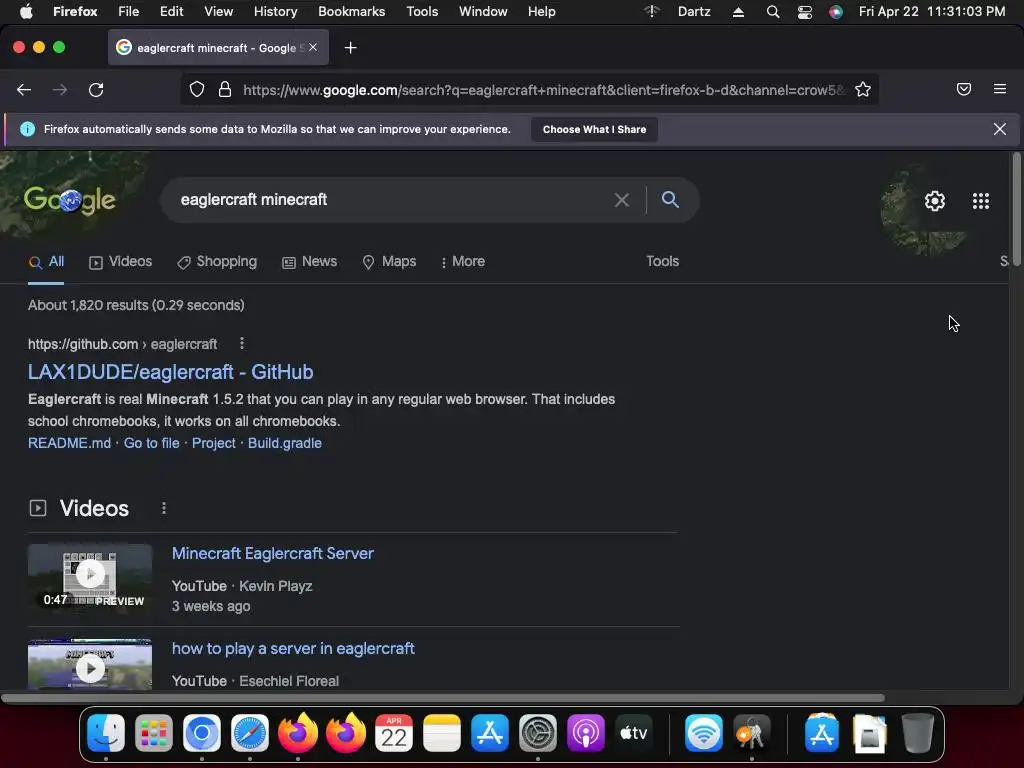Launch Safari from the dock
Screen dimensions: 1024x768
[249, 733]
